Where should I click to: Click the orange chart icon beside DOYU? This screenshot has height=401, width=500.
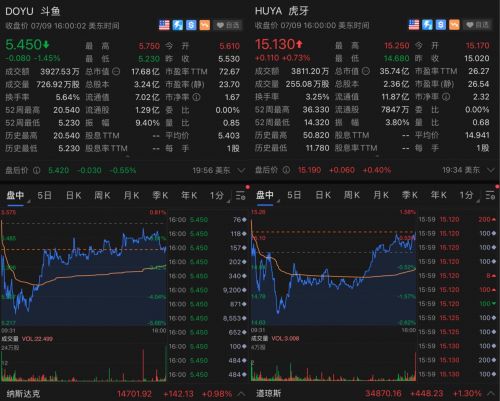pyautogui.click(x=205, y=25)
